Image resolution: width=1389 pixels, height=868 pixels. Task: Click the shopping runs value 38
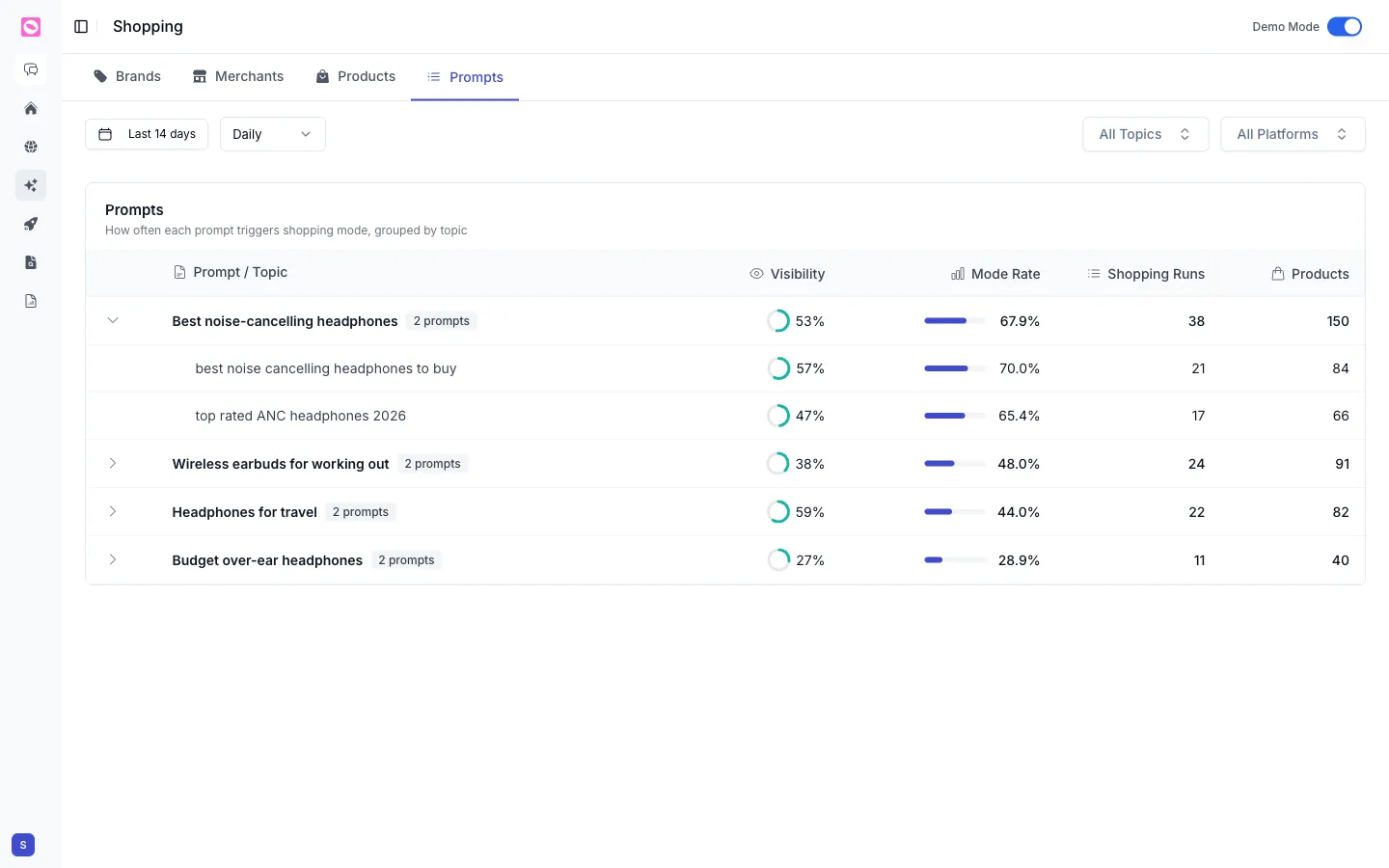coord(1196,321)
